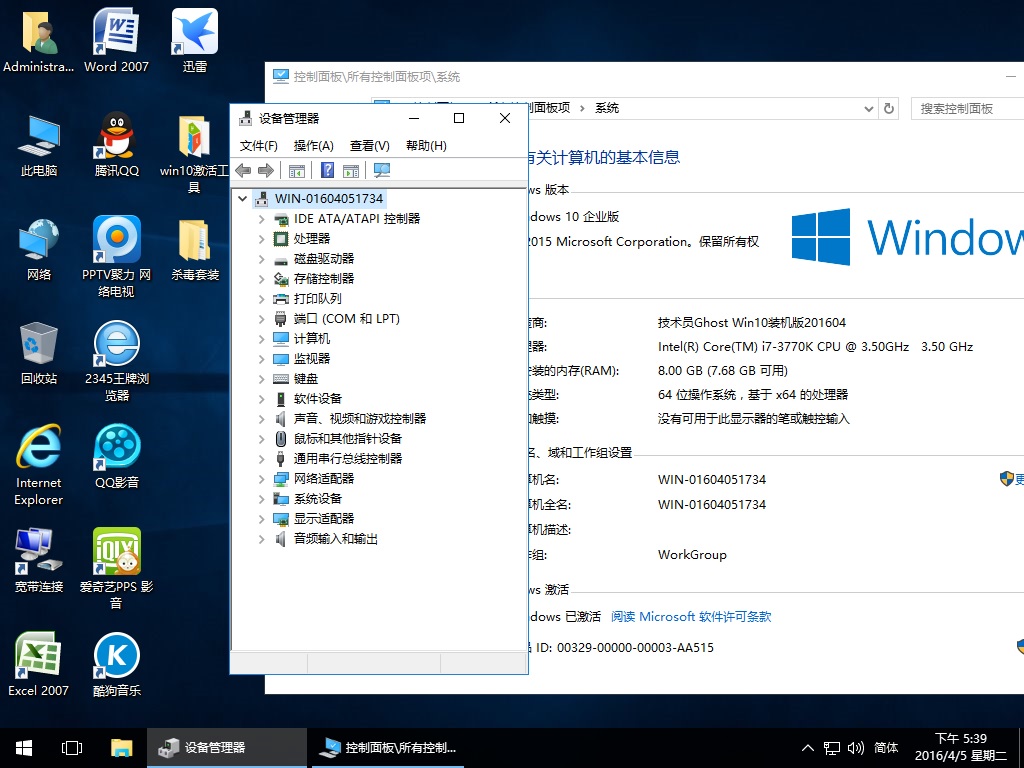Select the Administrator desktop folder icon
This screenshot has width=1024, height=768.
pyautogui.click(x=39, y=40)
